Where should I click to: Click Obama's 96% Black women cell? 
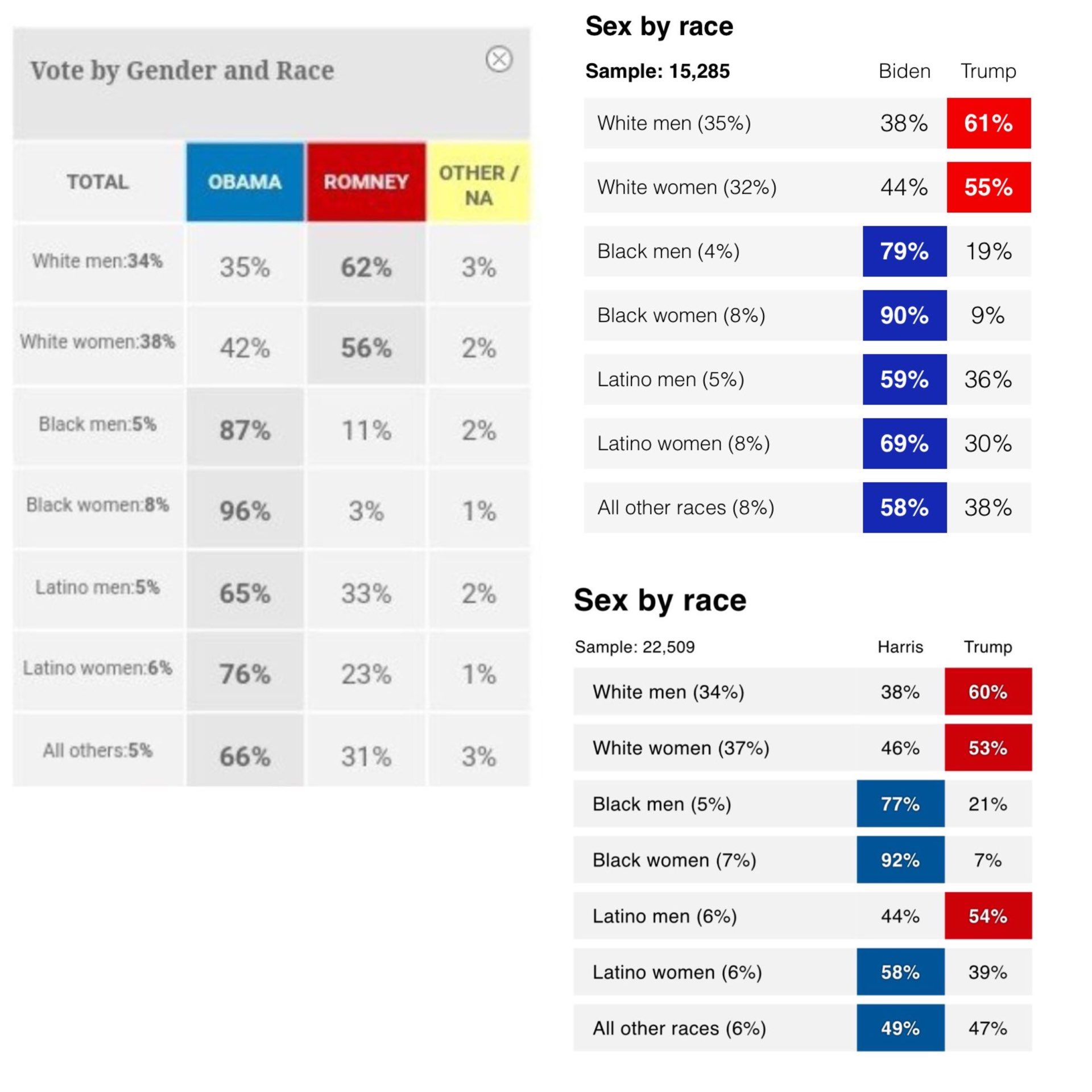click(x=245, y=510)
